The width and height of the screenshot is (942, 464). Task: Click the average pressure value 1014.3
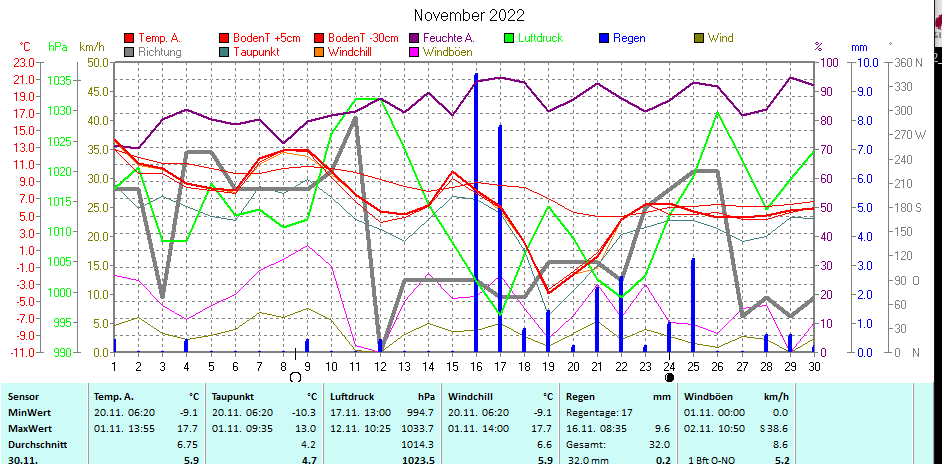[x=419, y=445]
